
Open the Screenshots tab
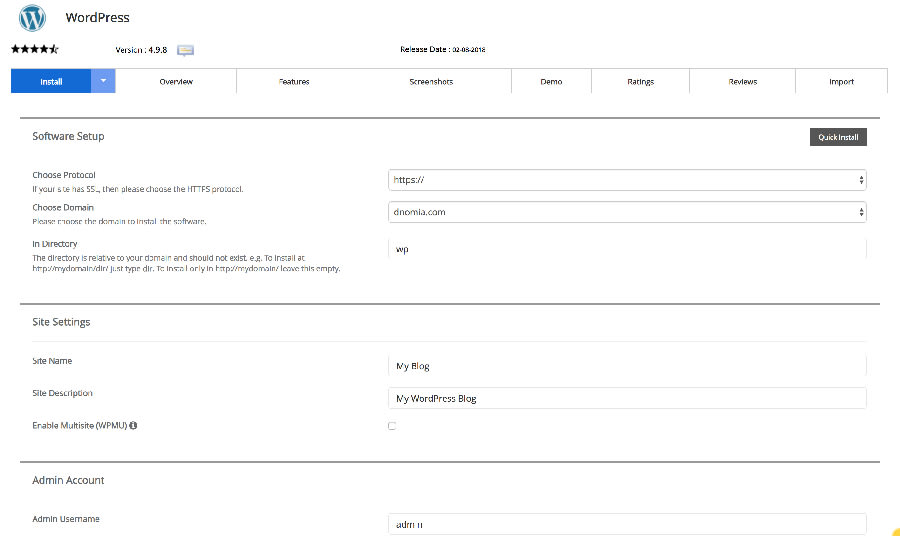pyautogui.click(x=431, y=81)
